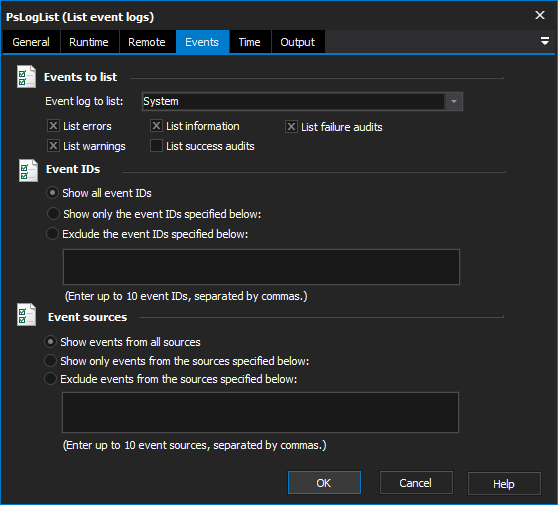Switch to the General tab

click(x=31, y=42)
